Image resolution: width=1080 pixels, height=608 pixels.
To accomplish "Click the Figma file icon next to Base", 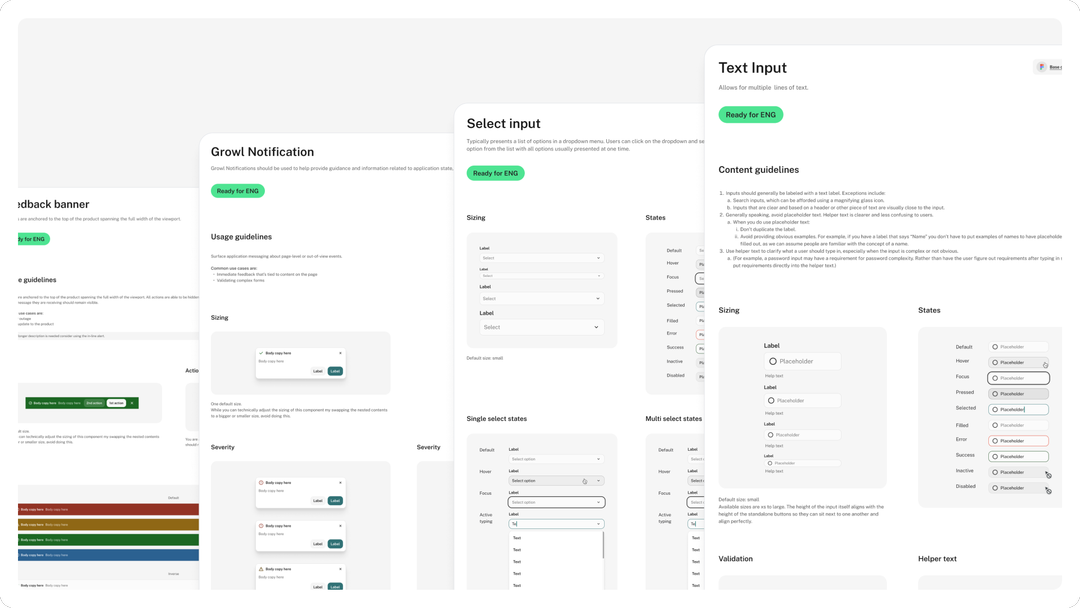I will pos(1040,65).
